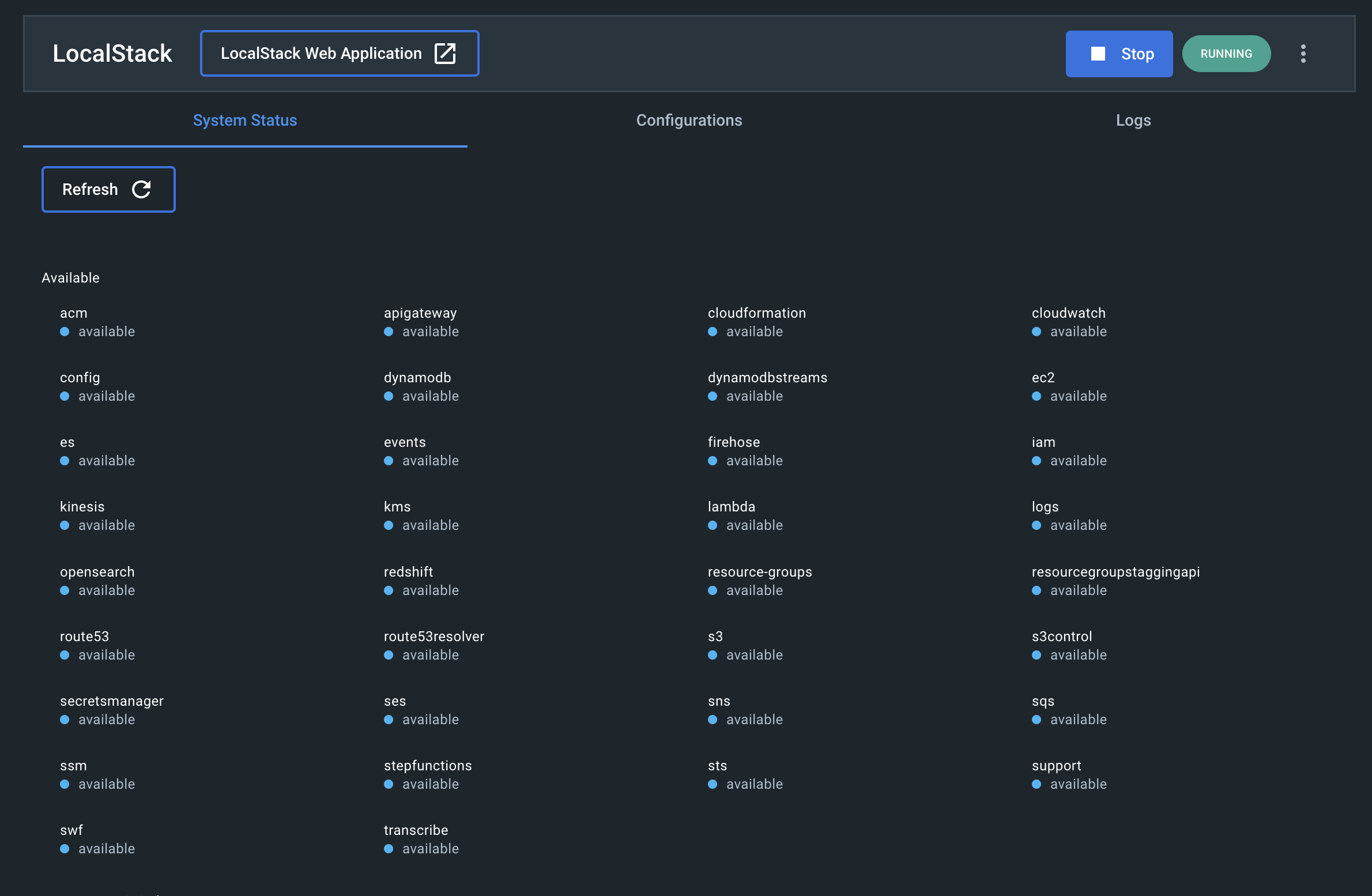Open the Logs tab

1133,120
